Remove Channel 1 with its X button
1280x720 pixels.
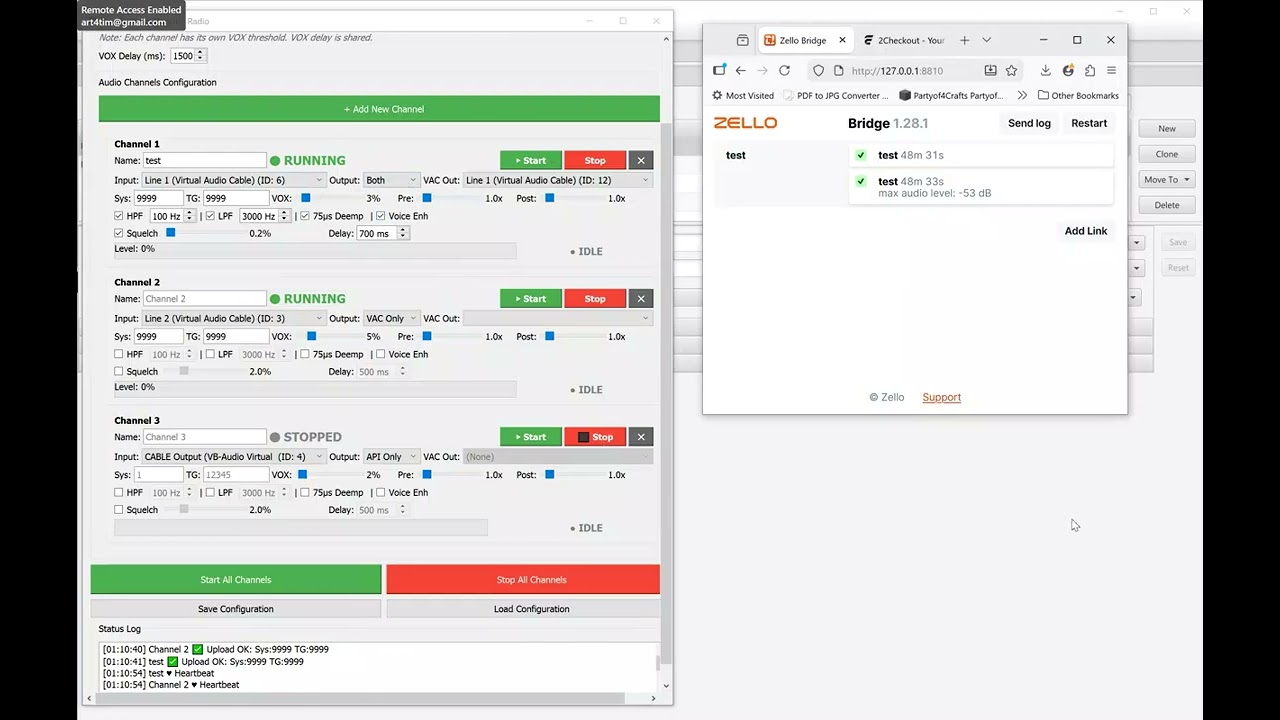tap(641, 160)
